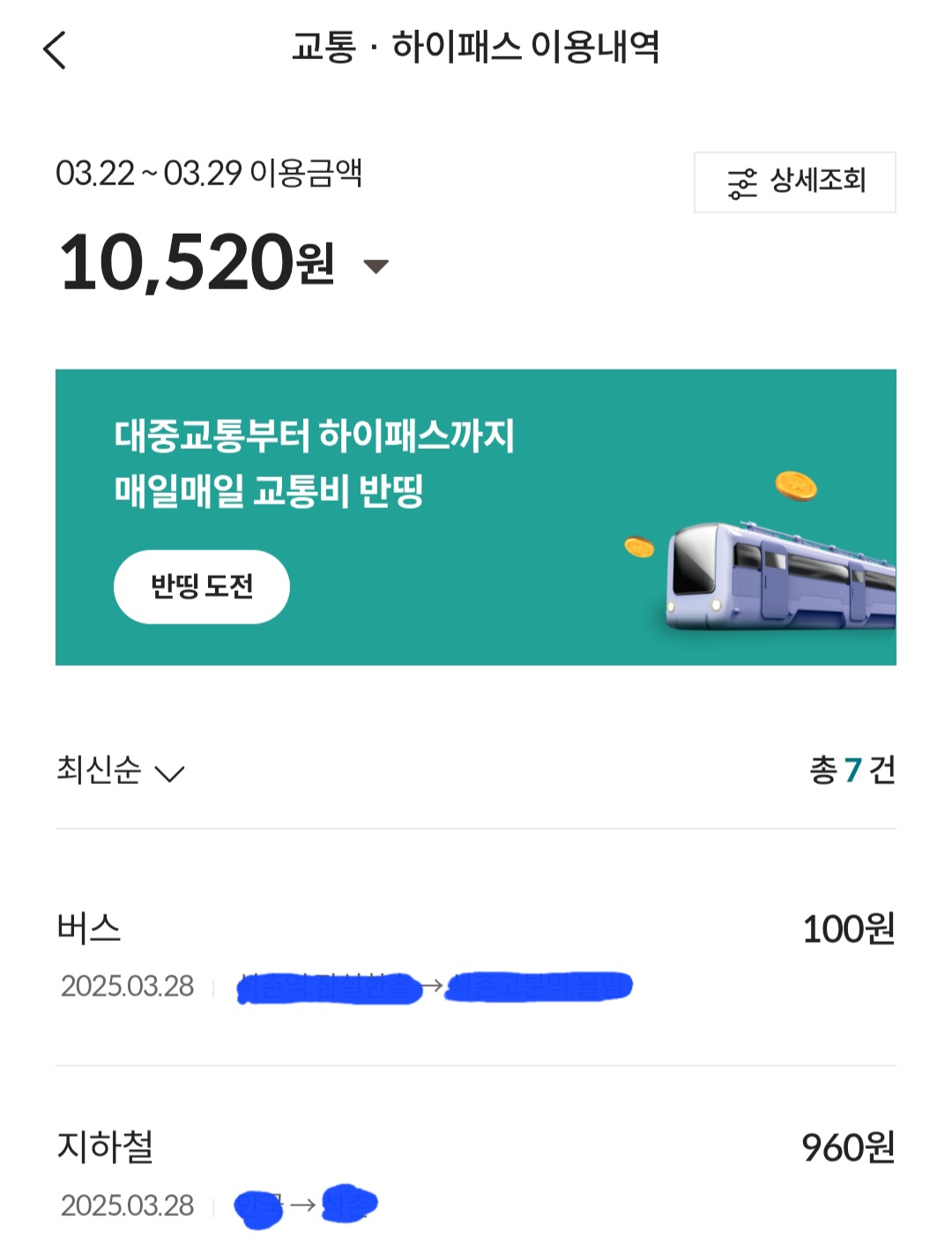Tap the upper gold coin above the train
This screenshot has width=952, height=1254.
pos(795,486)
